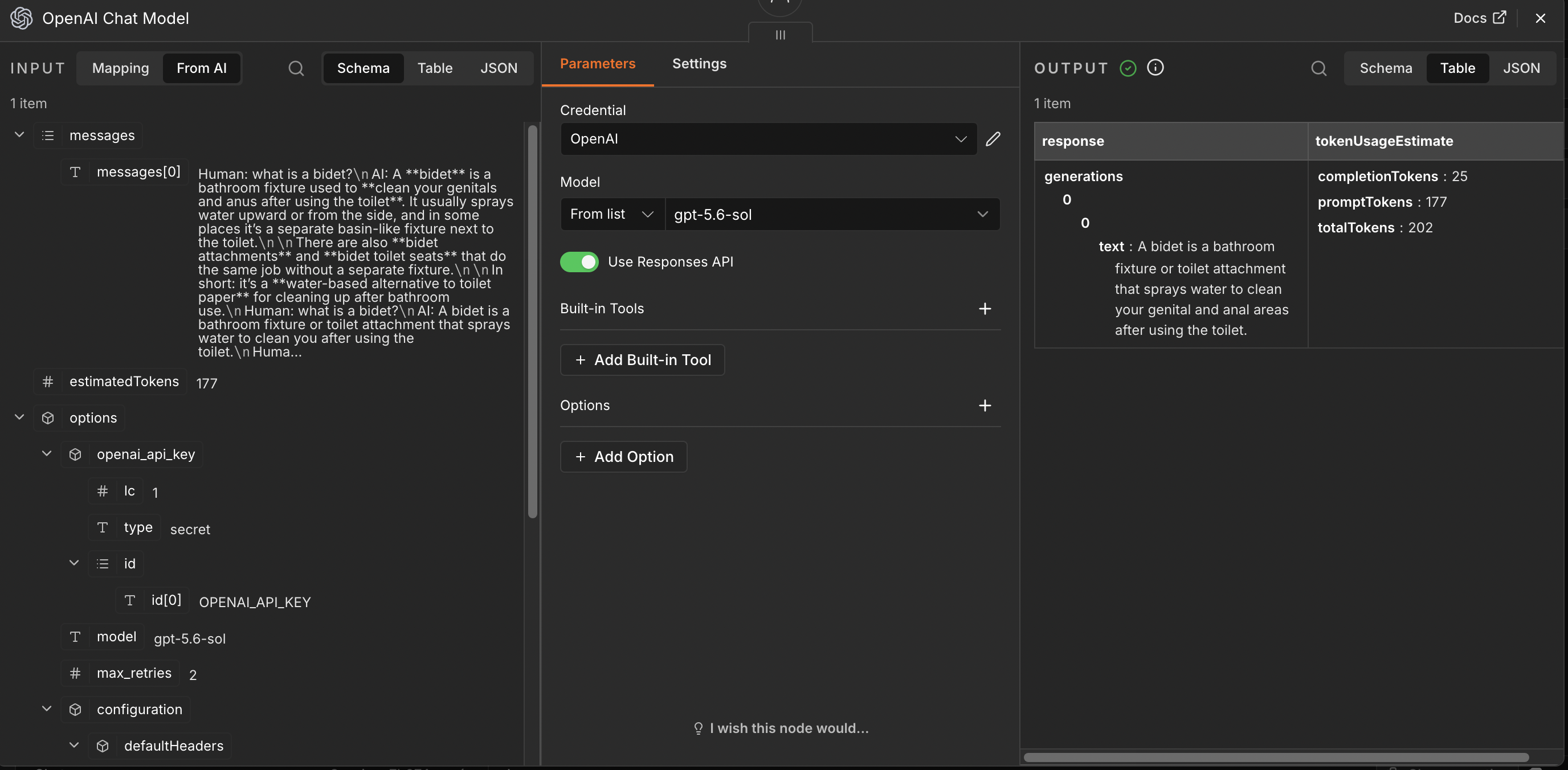Select the messages[0] conversation text value
The image size is (1568, 770).
pos(356,263)
